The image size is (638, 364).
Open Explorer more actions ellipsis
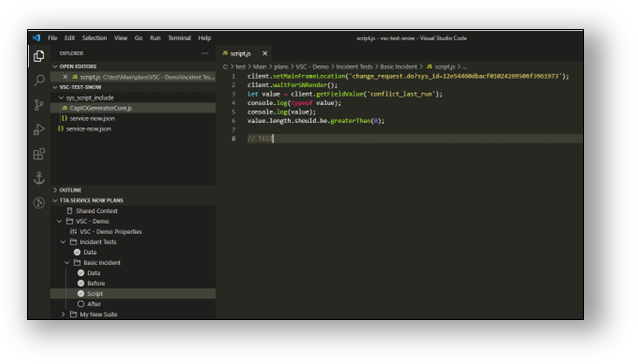click(x=205, y=53)
